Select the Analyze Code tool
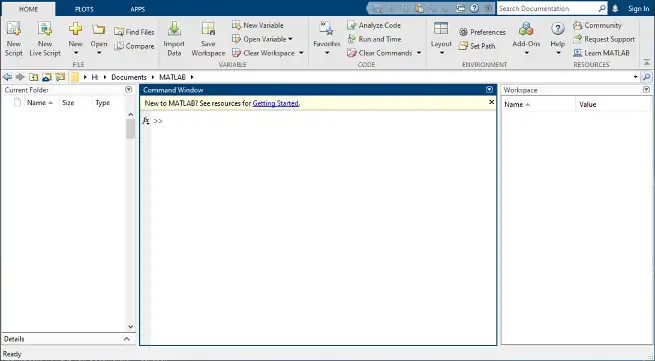655x361 pixels. [374, 25]
